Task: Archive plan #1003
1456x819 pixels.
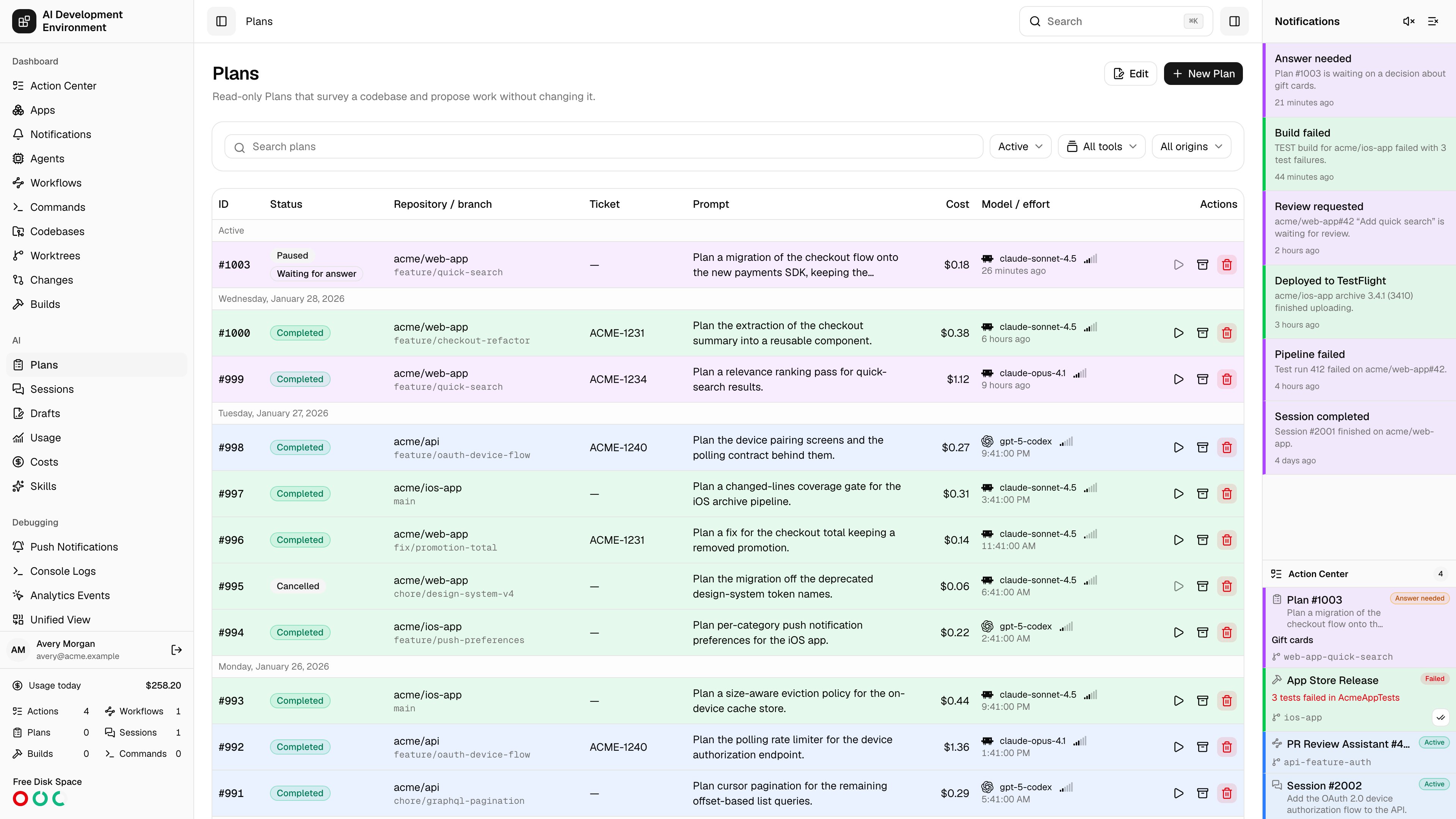Action: [1202, 265]
